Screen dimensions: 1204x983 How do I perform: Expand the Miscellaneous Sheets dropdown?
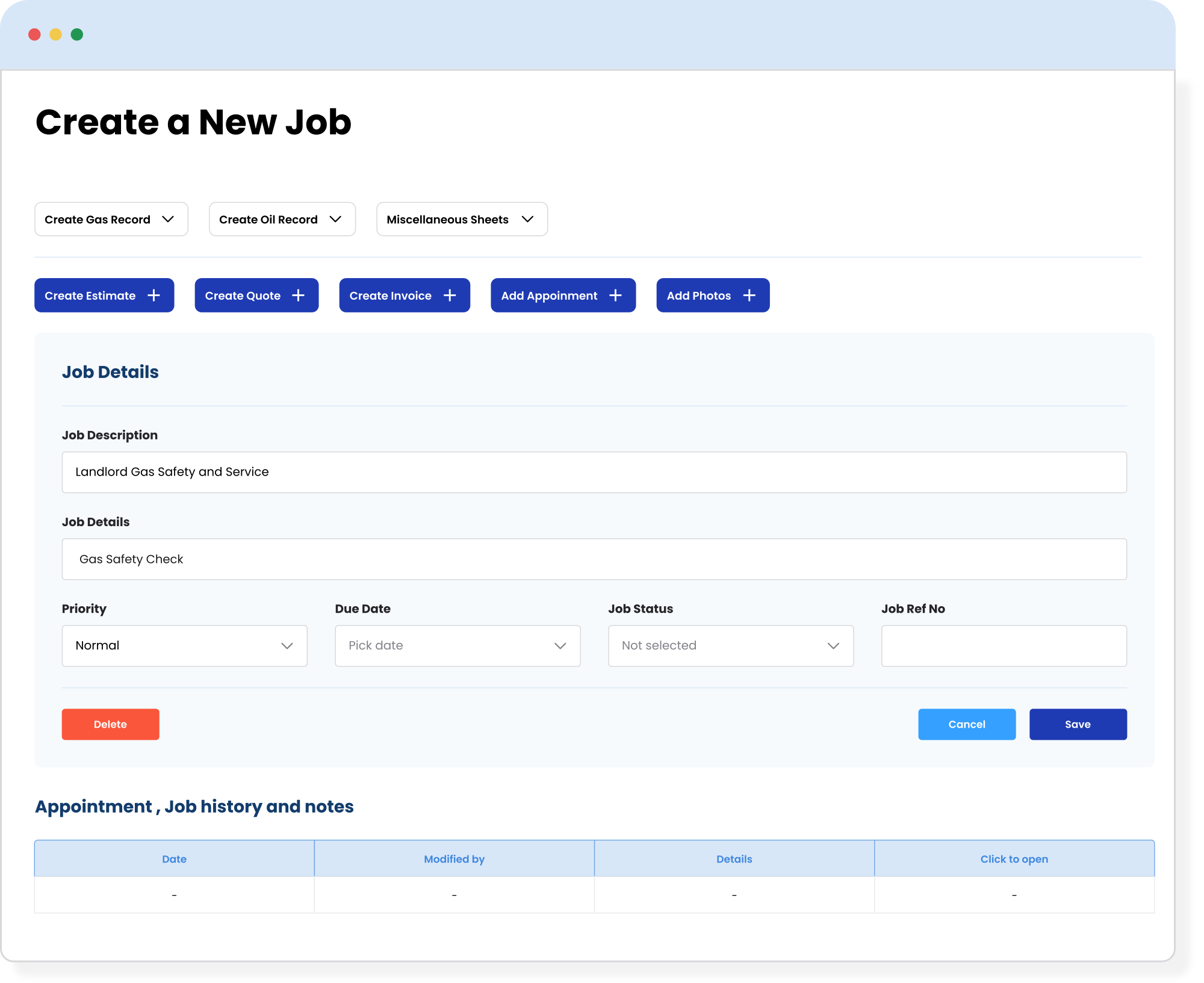point(462,219)
